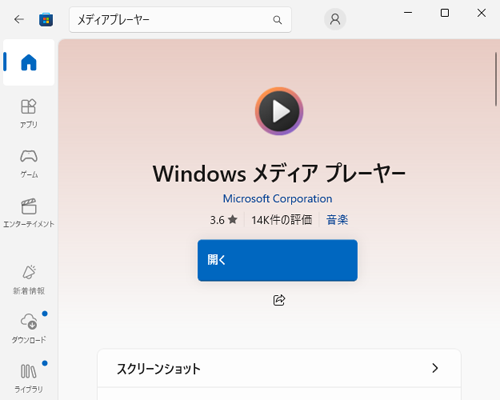The height and width of the screenshot is (400, 500).
Task: Minimize the Microsoft Store window
Action: [408, 13]
